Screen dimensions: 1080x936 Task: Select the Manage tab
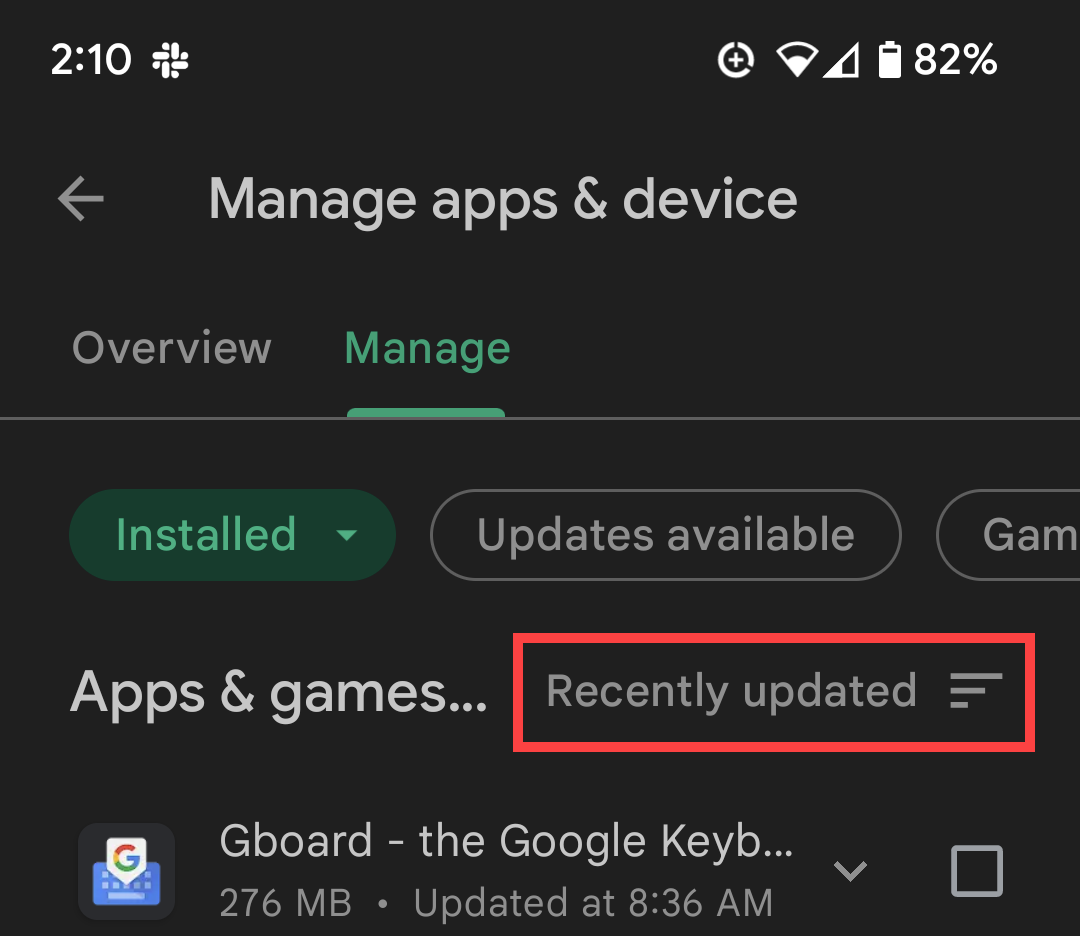[427, 349]
